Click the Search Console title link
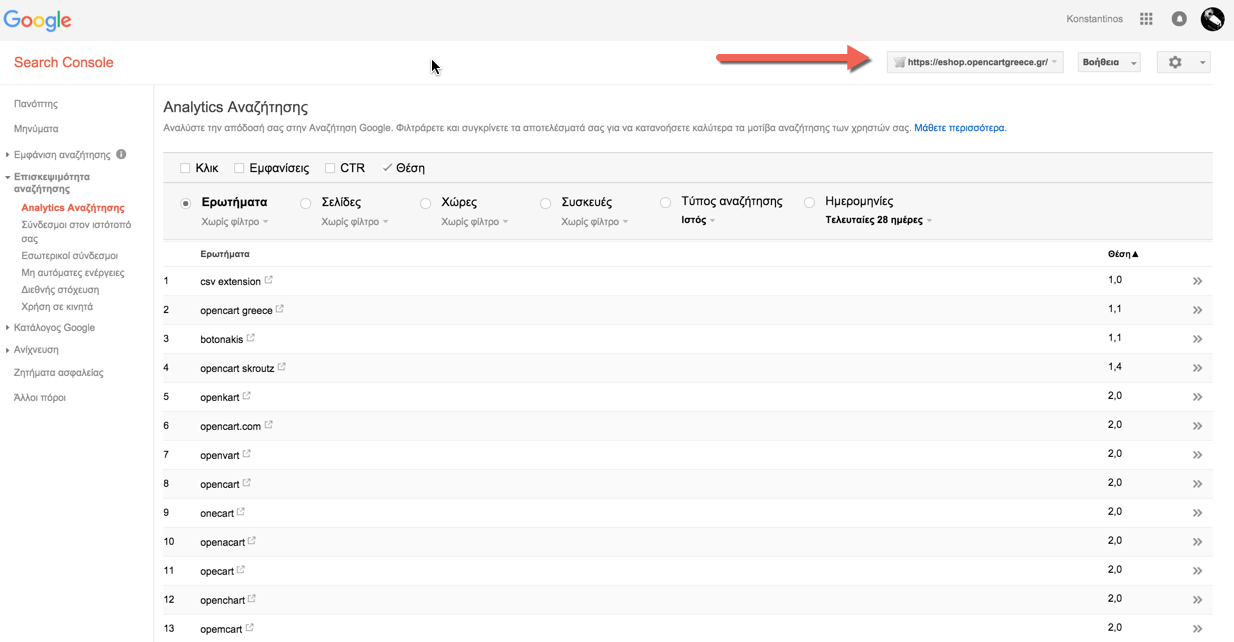Image resolution: width=1234 pixels, height=642 pixels. 64,62
